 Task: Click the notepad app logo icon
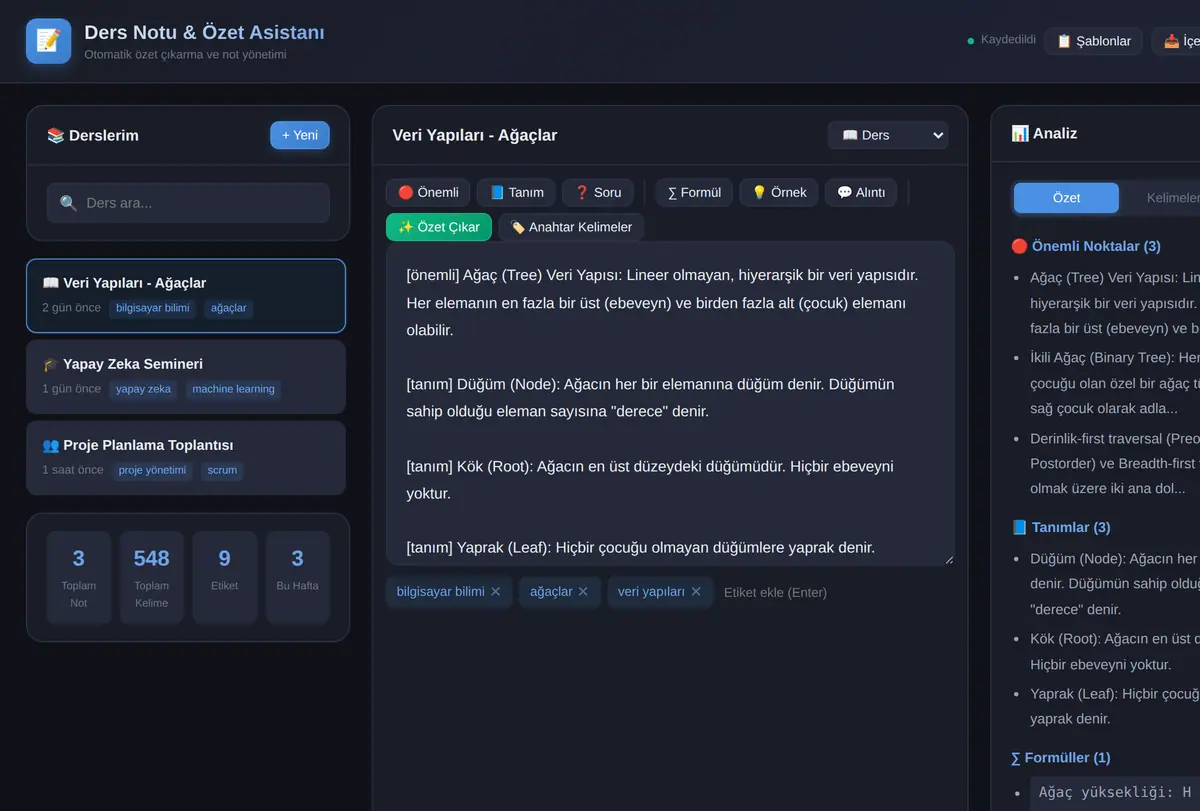(48, 41)
